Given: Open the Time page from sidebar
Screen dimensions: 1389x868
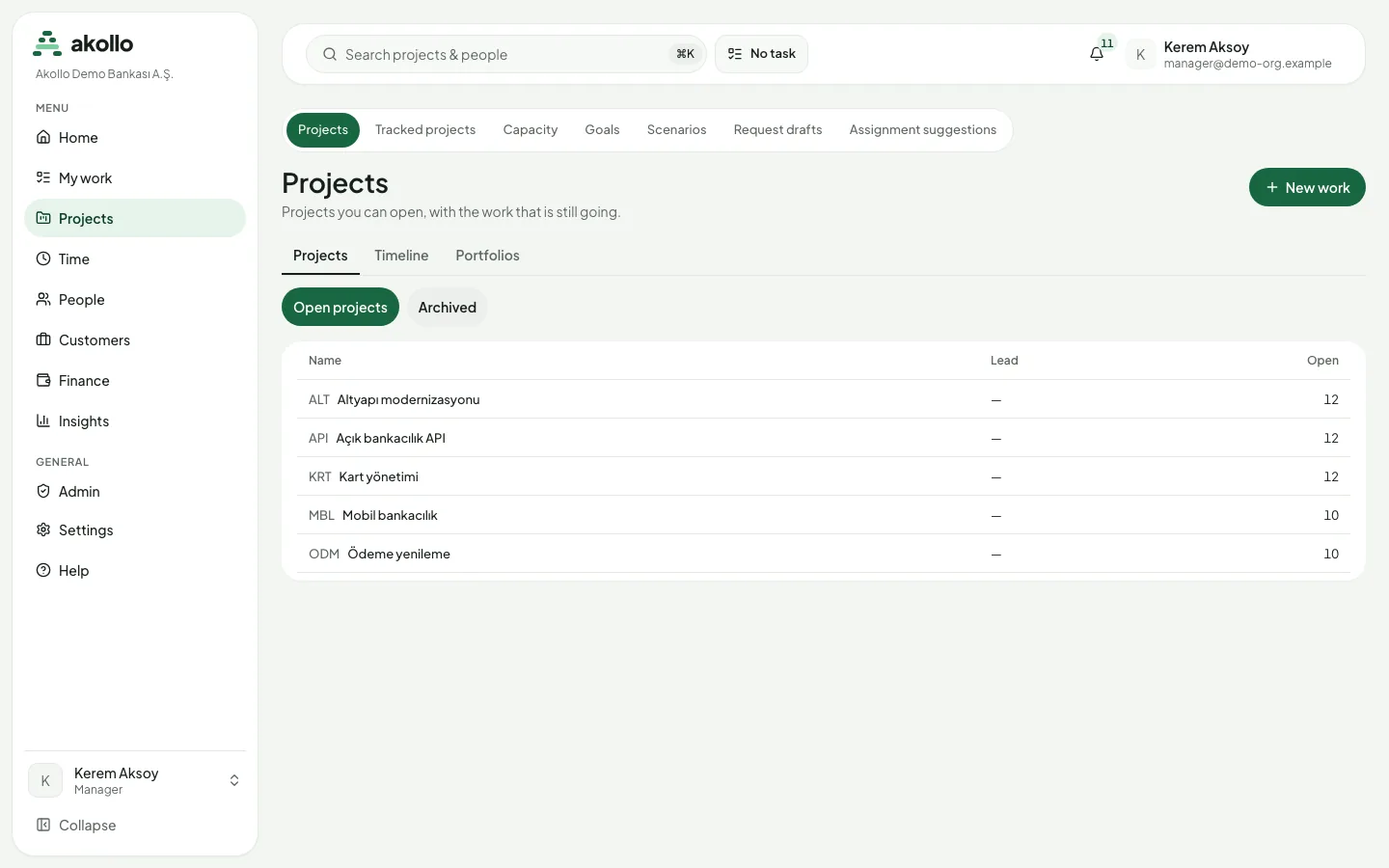Looking at the screenshot, I should click(135, 258).
